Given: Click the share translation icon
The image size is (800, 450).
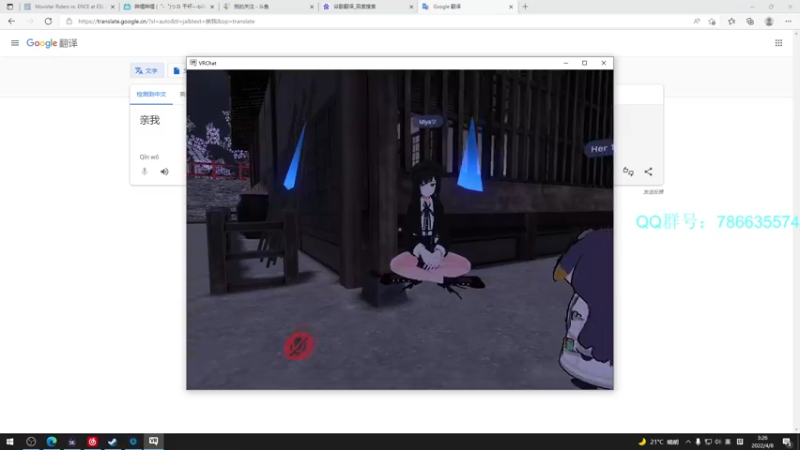Looking at the screenshot, I should (648, 172).
